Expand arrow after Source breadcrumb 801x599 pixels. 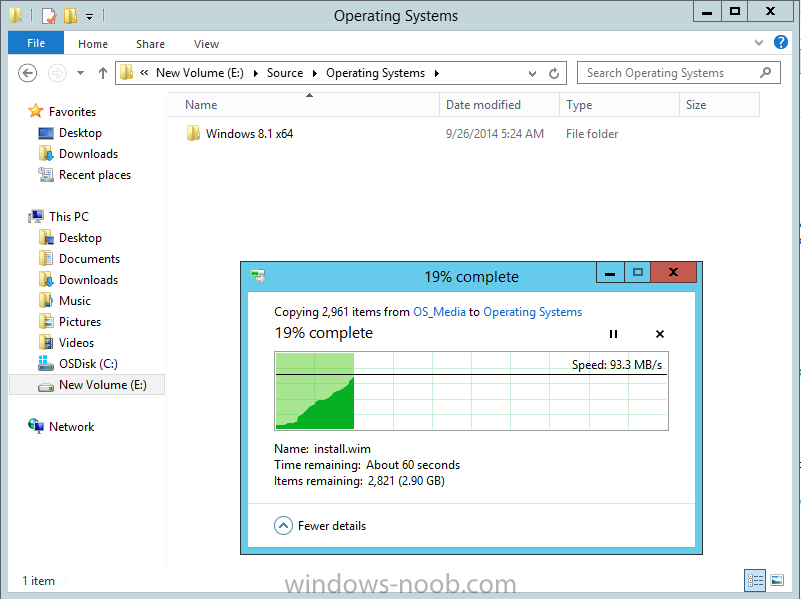[x=315, y=73]
